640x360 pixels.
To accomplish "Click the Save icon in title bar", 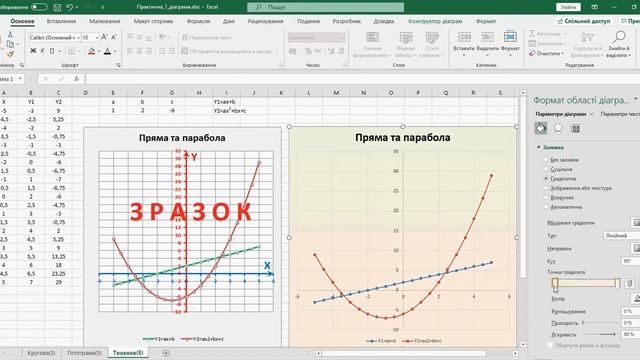I will pyautogui.click(x=57, y=7).
